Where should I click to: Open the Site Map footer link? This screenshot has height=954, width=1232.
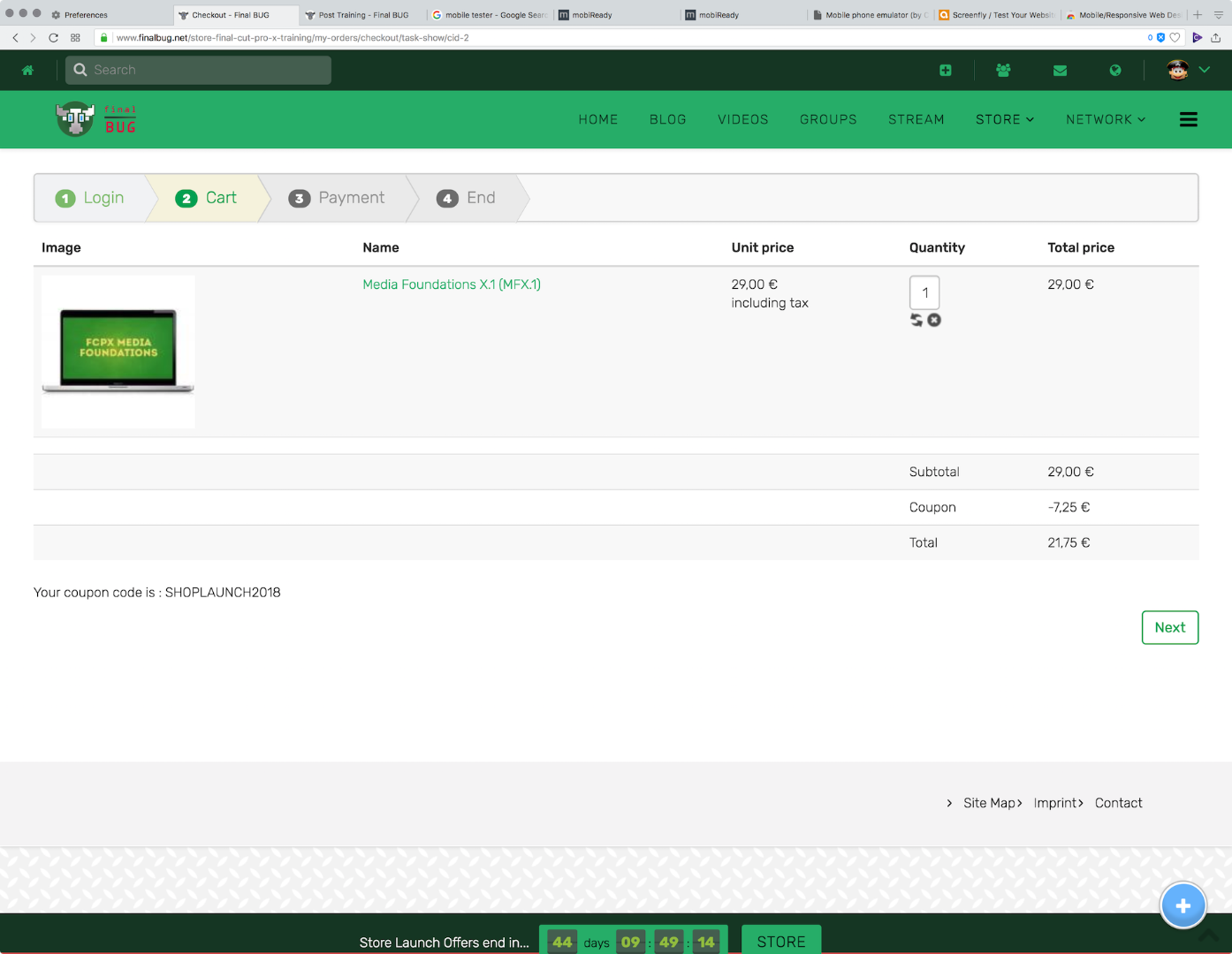(990, 803)
